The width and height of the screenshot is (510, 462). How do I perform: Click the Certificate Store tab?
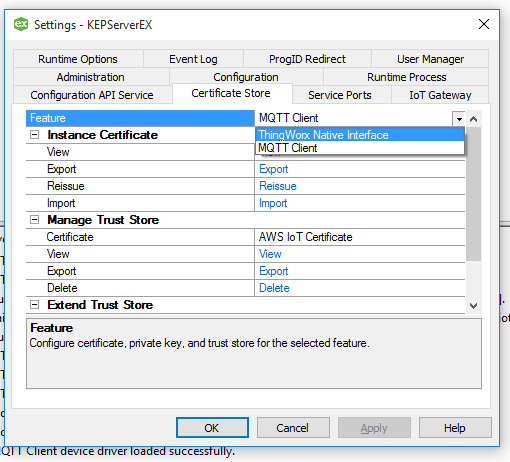click(x=231, y=93)
